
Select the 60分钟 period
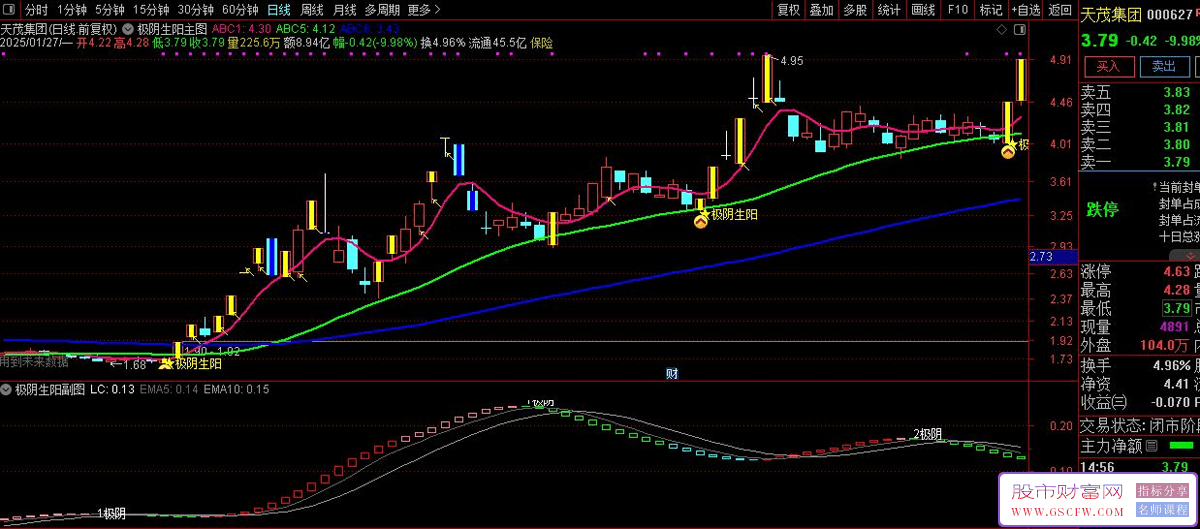(x=240, y=10)
